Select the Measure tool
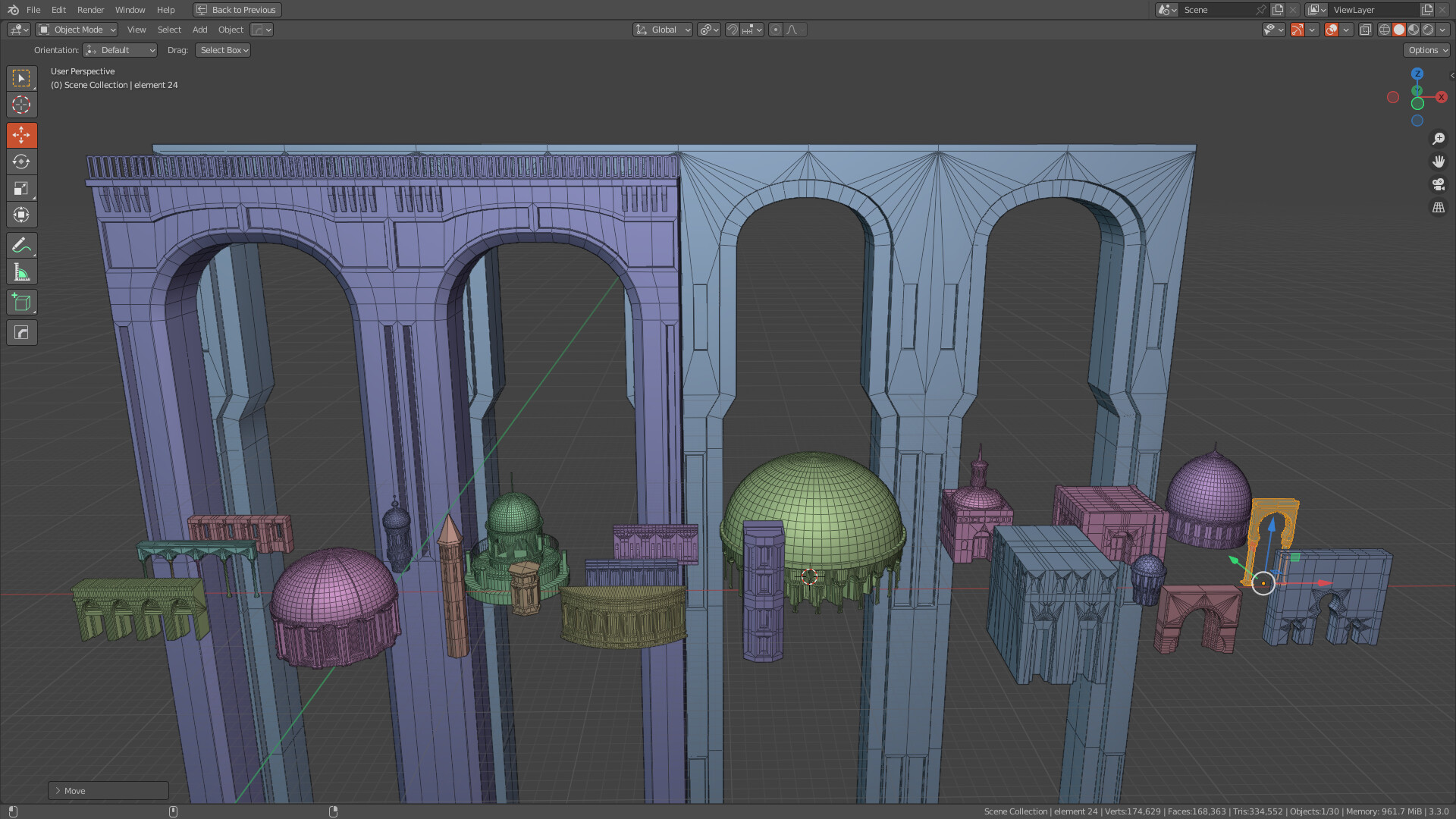 21,272
